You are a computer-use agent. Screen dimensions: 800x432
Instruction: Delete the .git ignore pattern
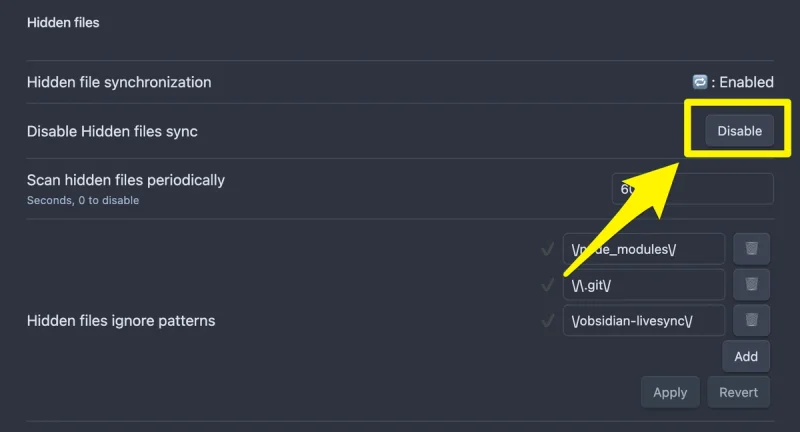(751, 285)
